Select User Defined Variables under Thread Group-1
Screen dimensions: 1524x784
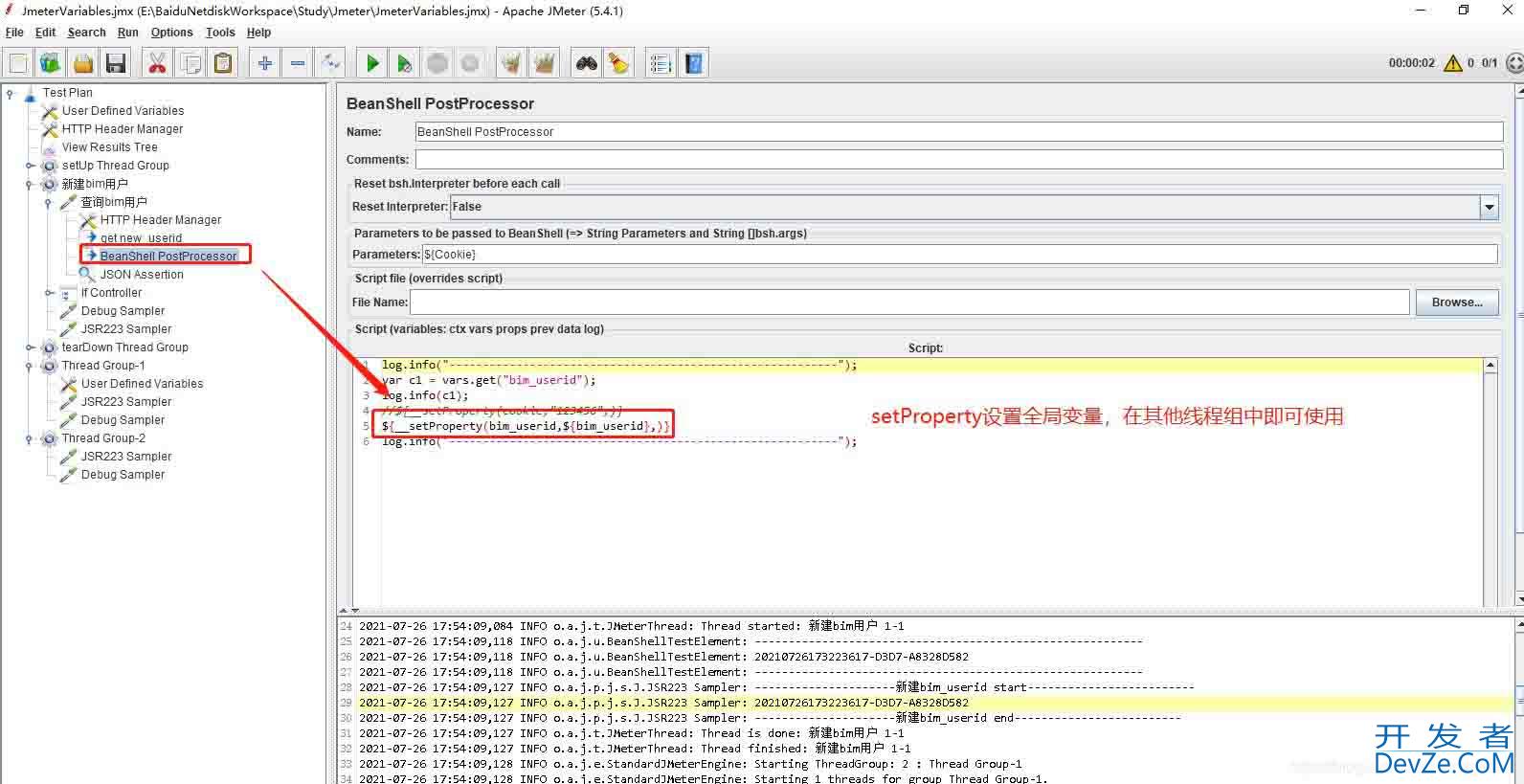tap(142, 384)
